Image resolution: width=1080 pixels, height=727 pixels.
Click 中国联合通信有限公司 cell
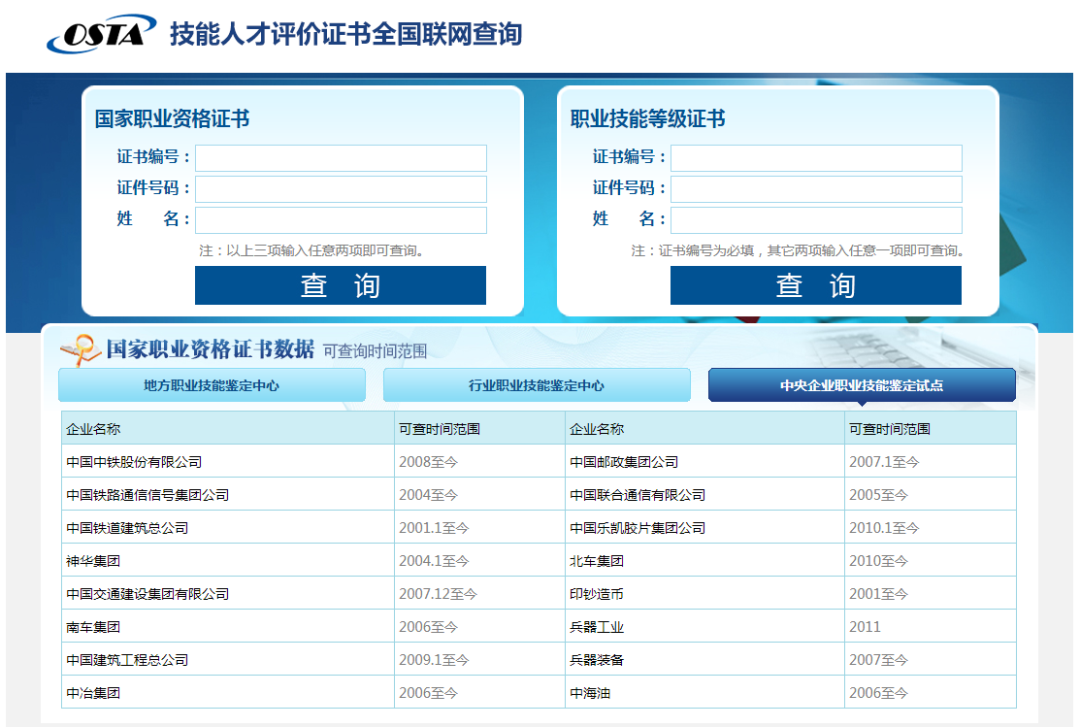(705, 495)
